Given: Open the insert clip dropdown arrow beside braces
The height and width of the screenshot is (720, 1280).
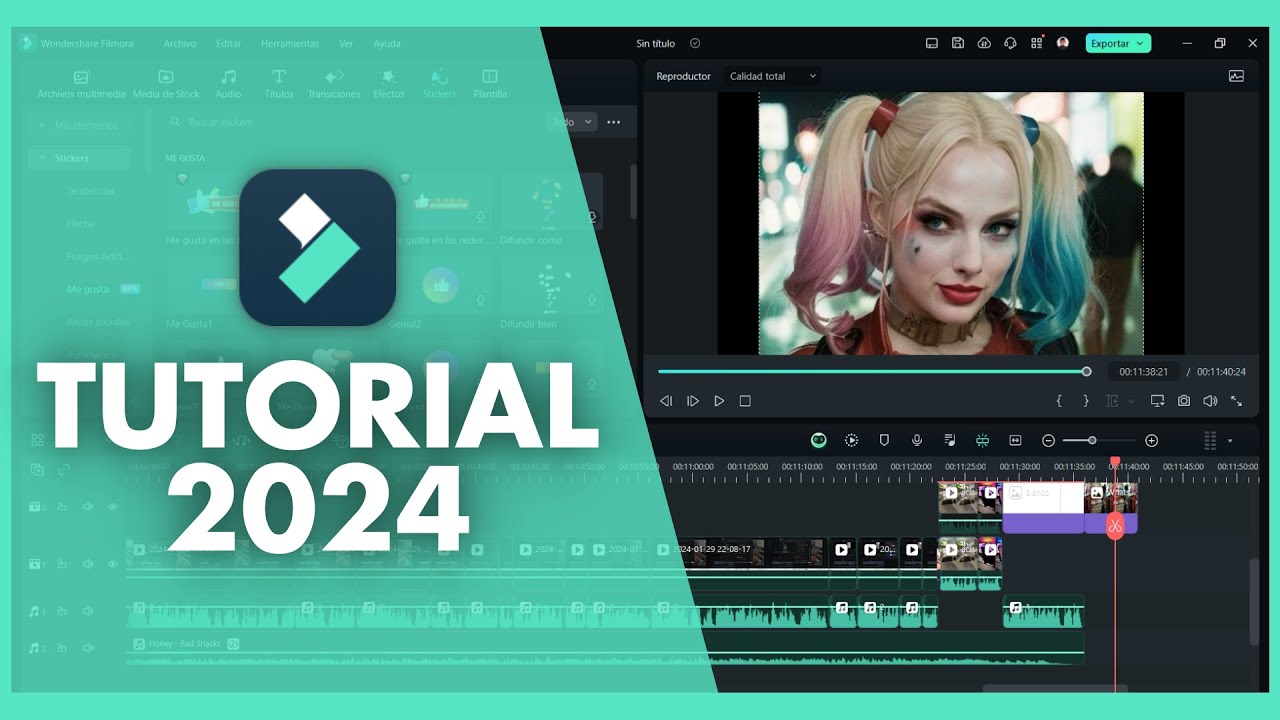Looking at the screenshot, I should pos(1132,401).
